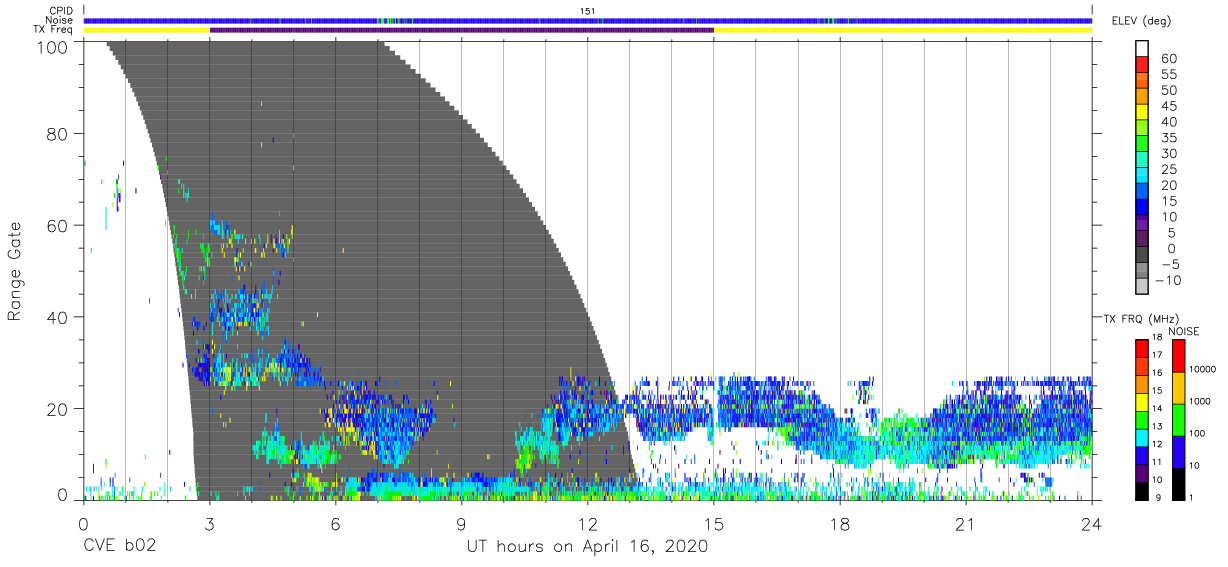Pick the black bottom segment of TX FRQ bar
The height and width of the screenshot is (567, 1228).
click(1142, 491)
